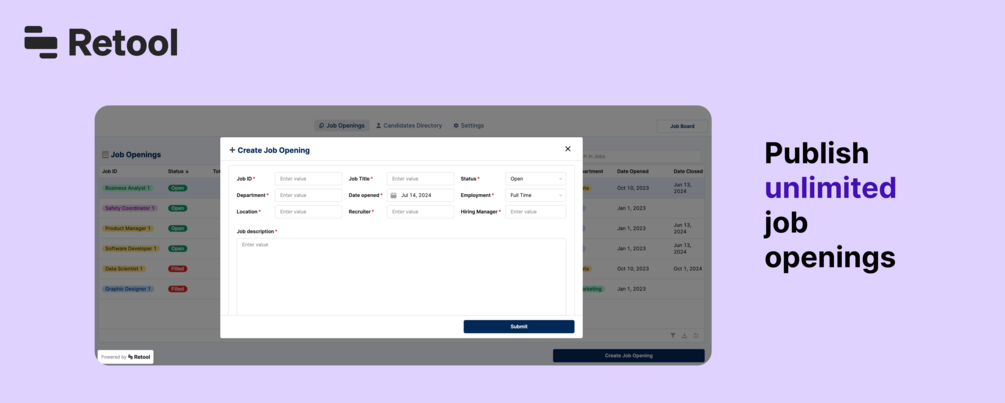This screenshot has height=403, width=1005.
Task: Click the refresh icon below the jobs table
Action: coord(696,336)
